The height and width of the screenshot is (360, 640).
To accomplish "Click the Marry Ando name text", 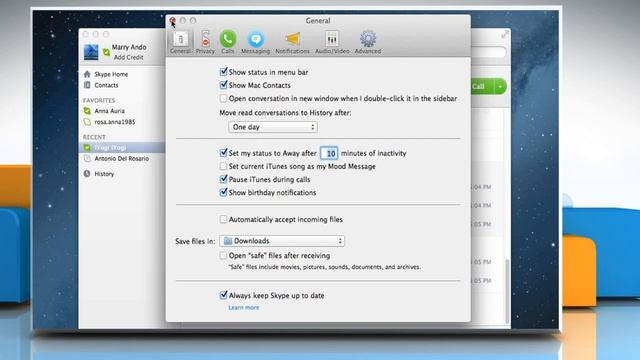I will coord(129,47).
